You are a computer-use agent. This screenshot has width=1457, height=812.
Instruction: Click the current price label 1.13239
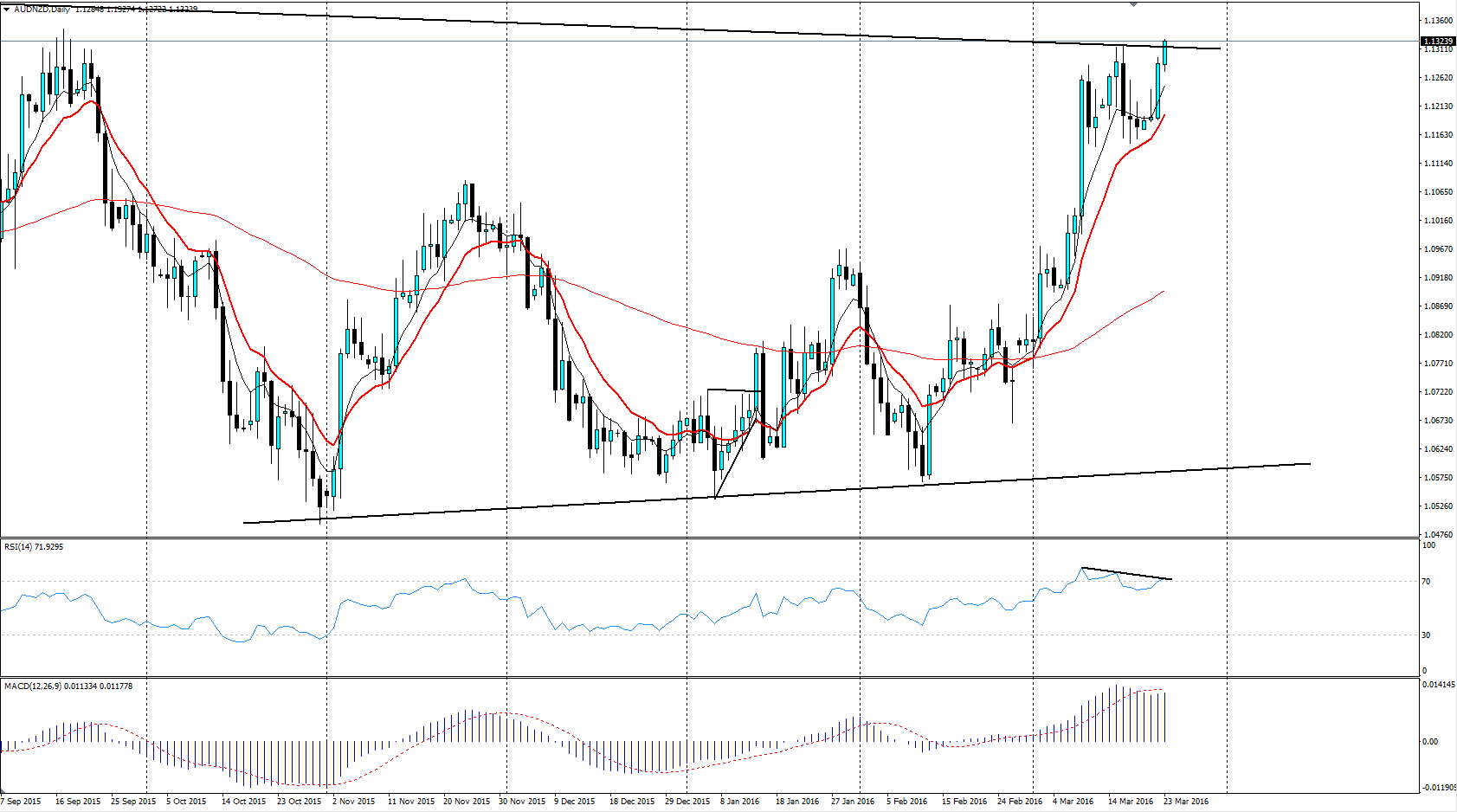point(1438,41)
